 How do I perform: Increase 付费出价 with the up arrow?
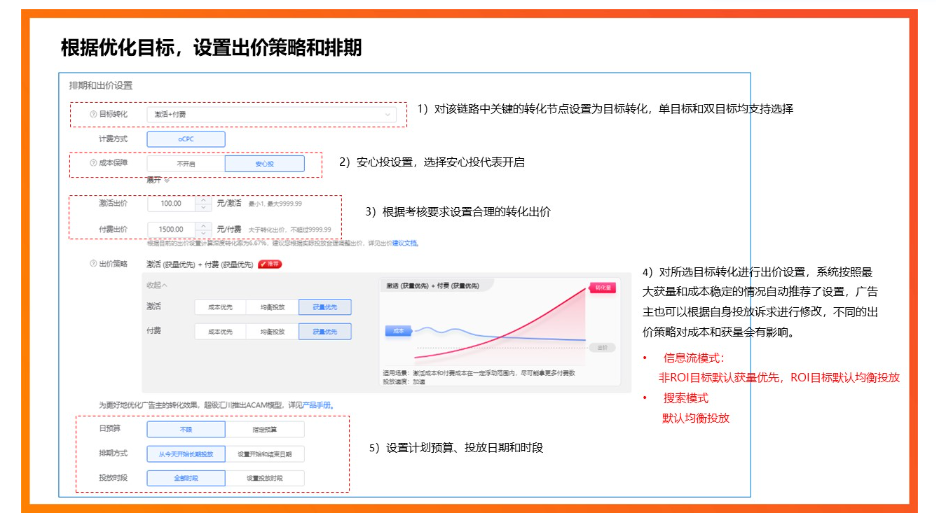click(204, 226)
